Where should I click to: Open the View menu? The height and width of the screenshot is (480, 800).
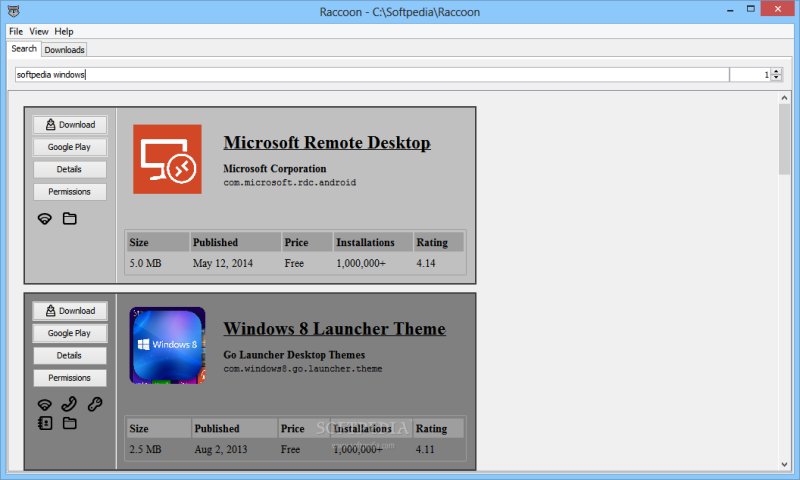point(39,31)
